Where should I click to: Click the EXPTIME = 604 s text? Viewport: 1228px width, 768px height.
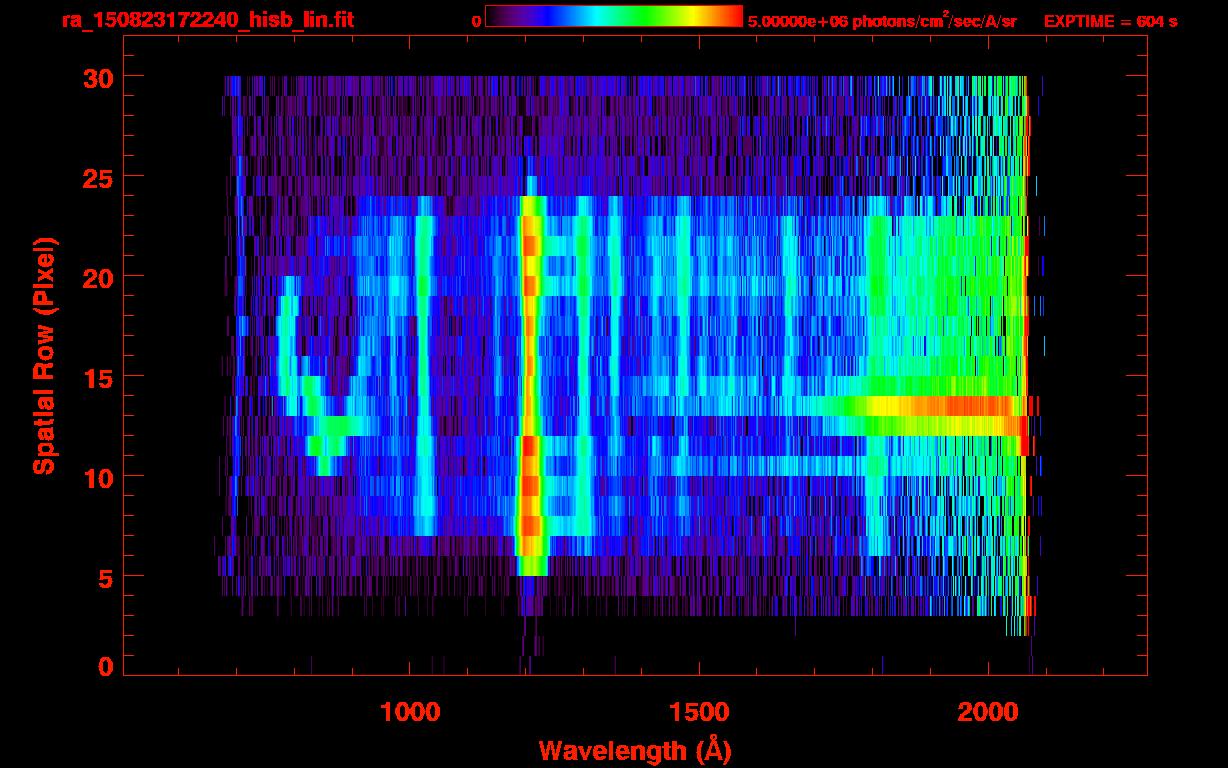coord(1110,21)
